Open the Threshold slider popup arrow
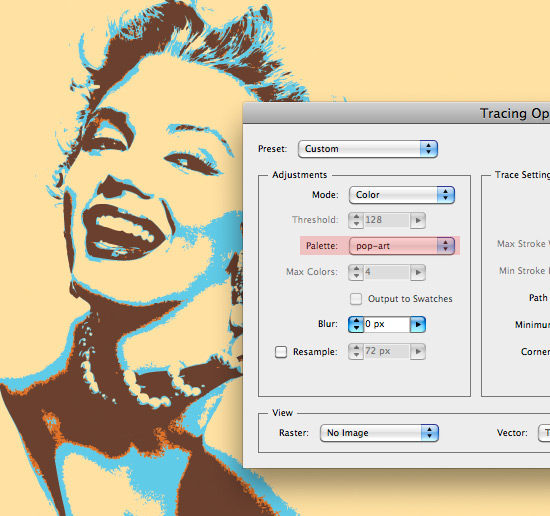This screenshot has width=550, height=516. pyautogui.click(x=418, y=220)
